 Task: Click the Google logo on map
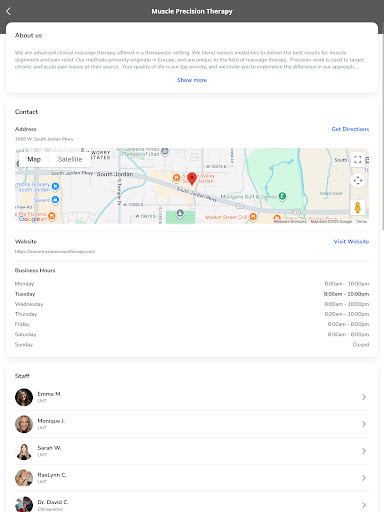29,219
